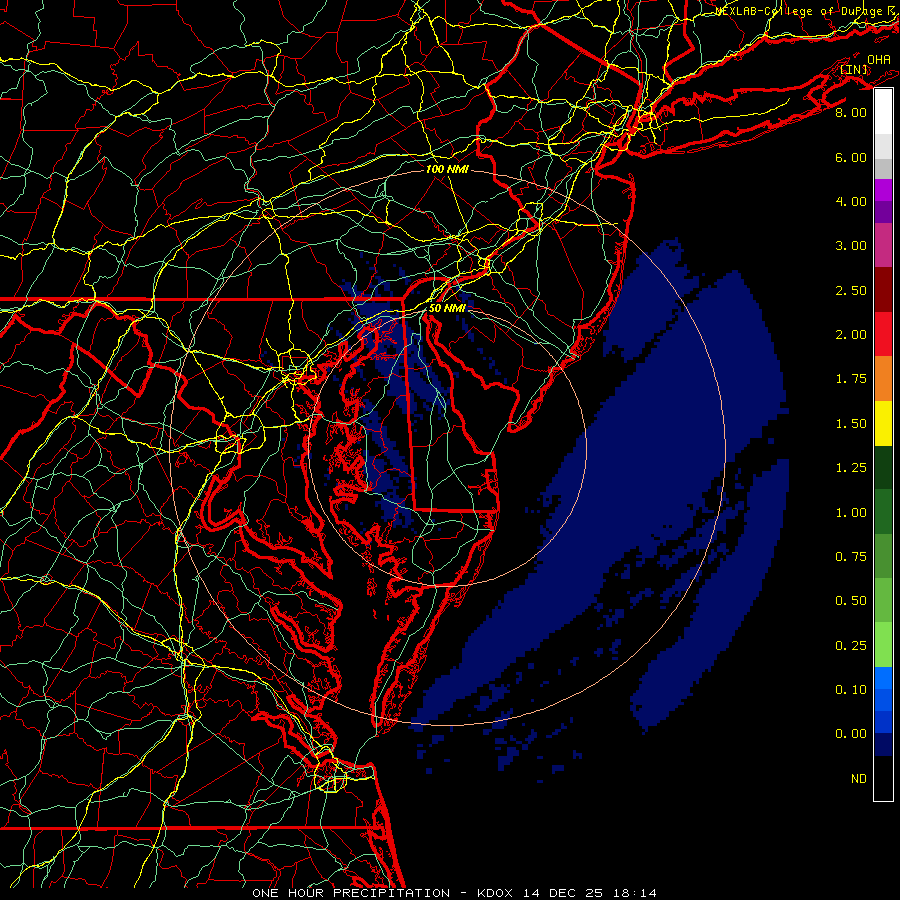This screenshot has height=900, width=900.
Task: Click the 1.25 legend value
Action: point(851,468)
